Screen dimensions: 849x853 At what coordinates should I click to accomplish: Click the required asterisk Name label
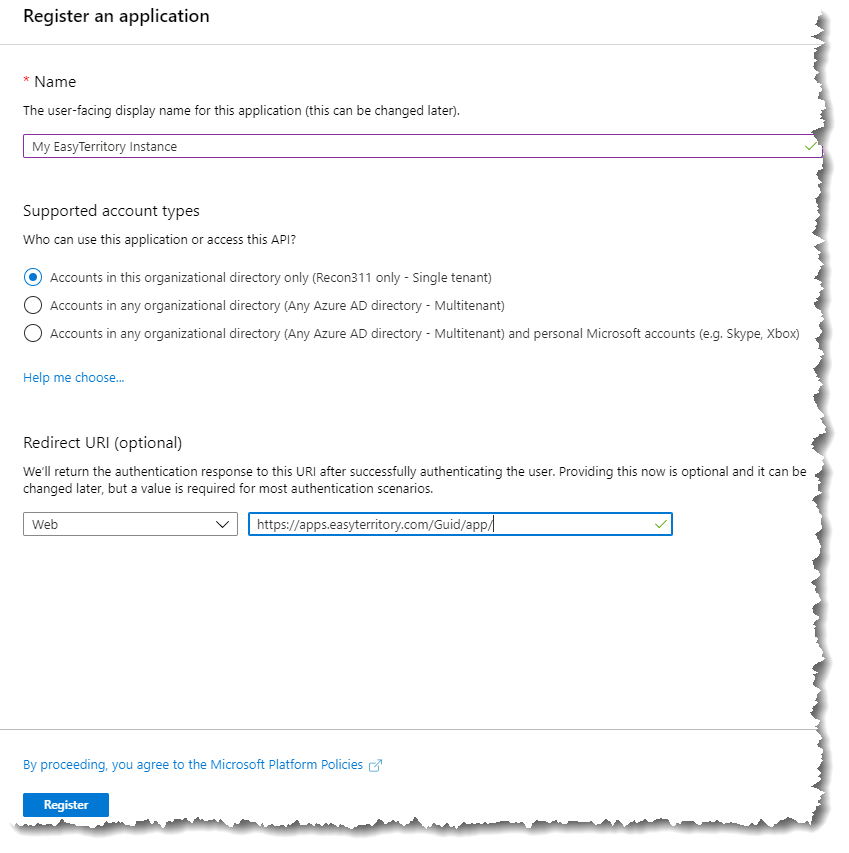point(49,82)
